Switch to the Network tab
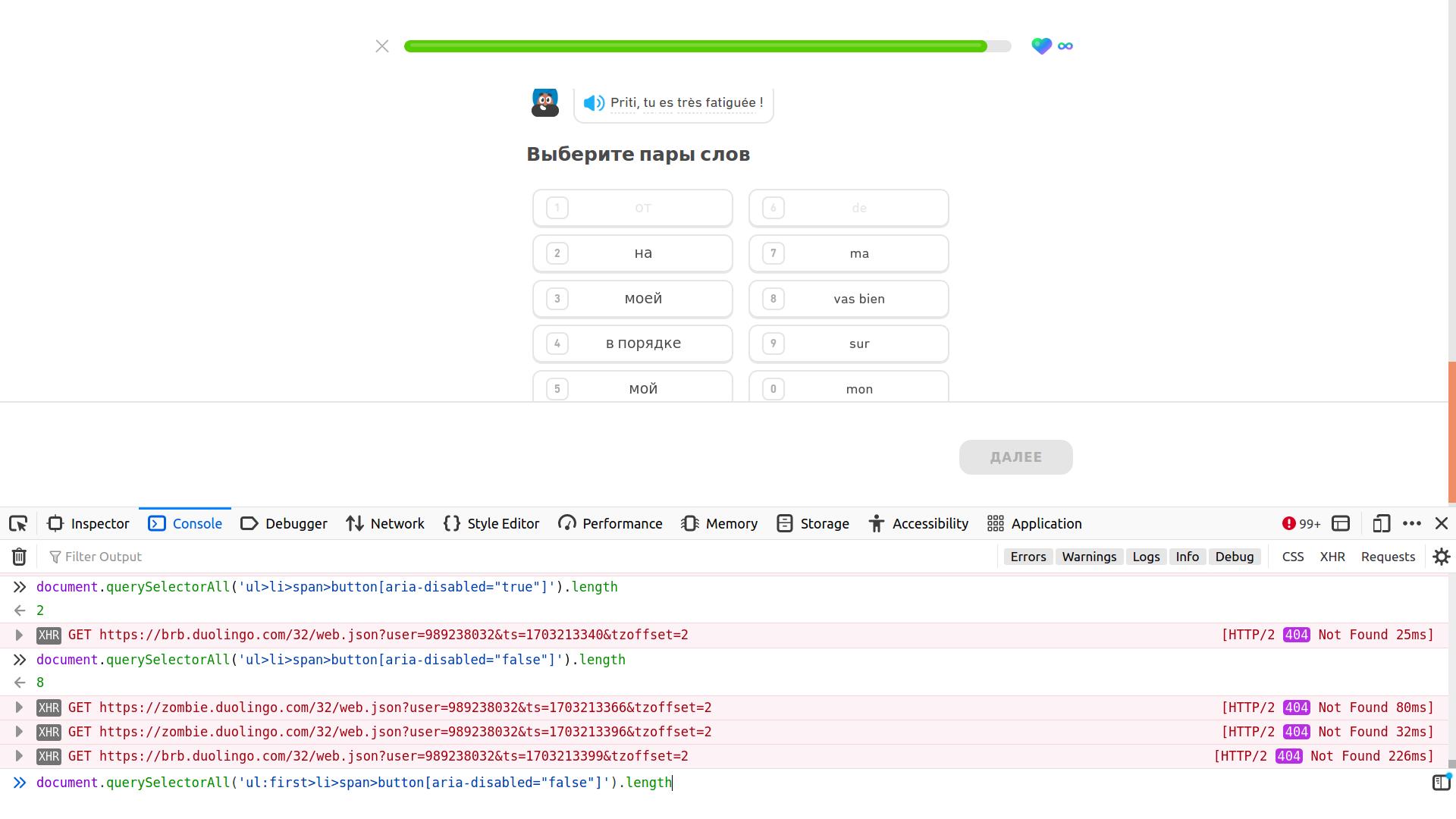 (385, 523)
